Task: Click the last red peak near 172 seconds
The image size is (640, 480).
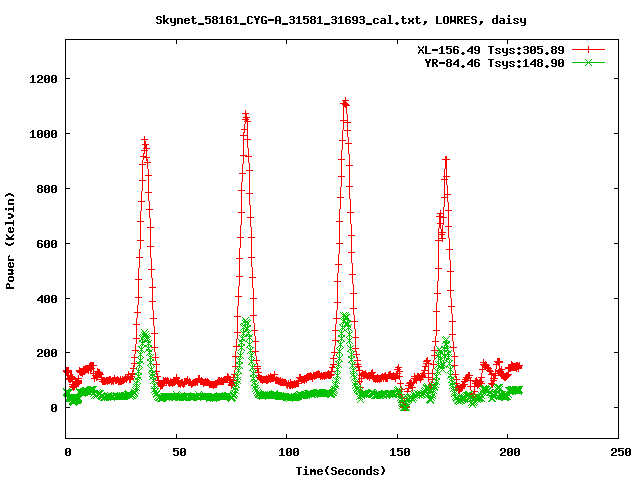Action: [446, 160]
